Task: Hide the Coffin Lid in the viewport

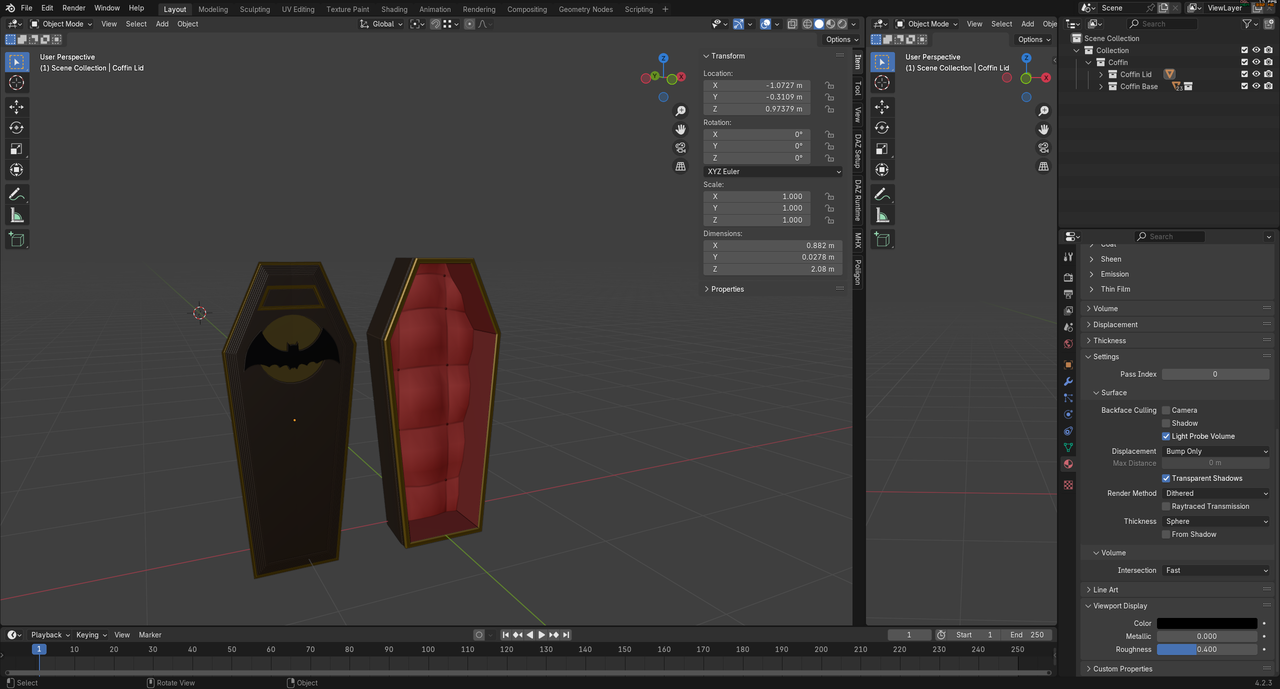Action: coord(1256,74)
